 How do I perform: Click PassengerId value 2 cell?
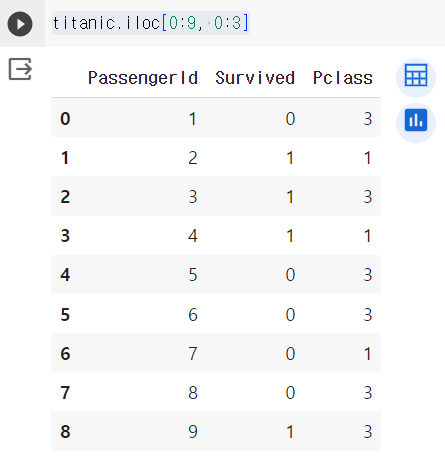(193, 158)
